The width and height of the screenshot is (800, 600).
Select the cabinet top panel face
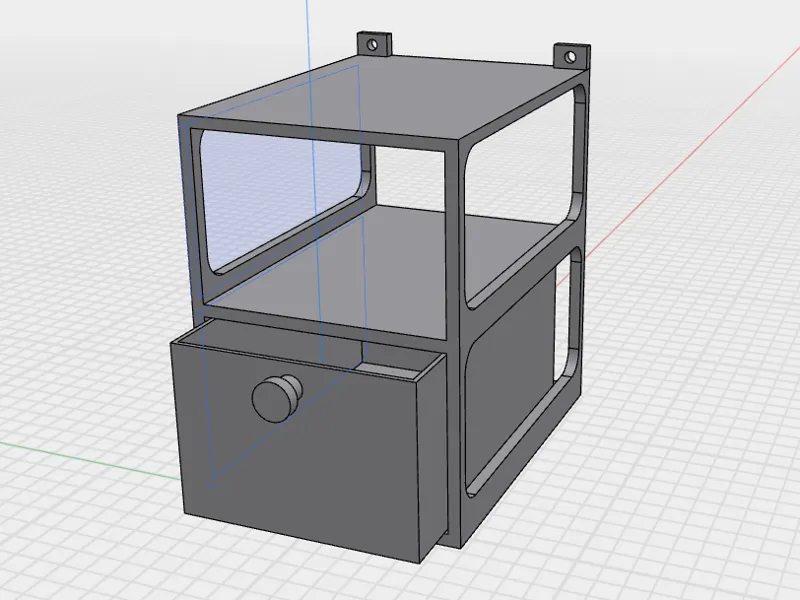pos(383,99)
